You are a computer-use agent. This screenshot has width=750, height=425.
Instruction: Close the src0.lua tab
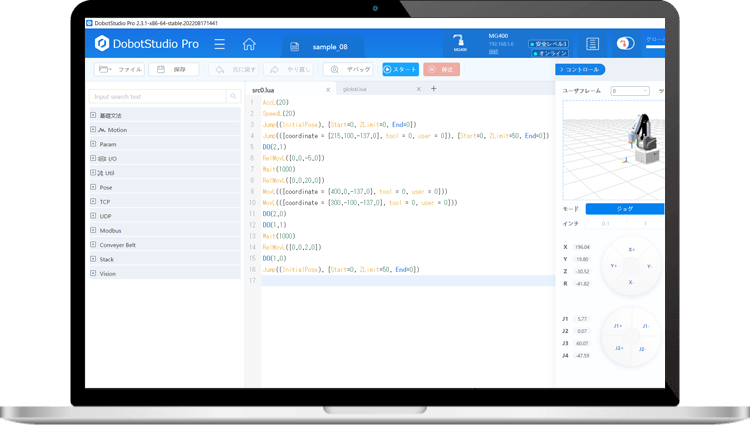tap(328, 89)
